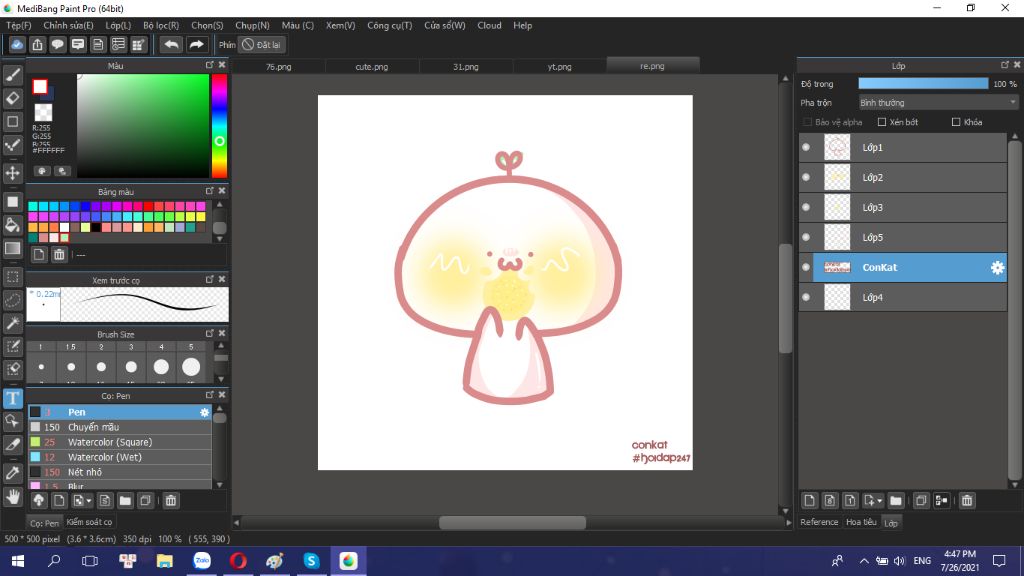Toggle visibility of Lớp5 layer

[x=806, y=237]
